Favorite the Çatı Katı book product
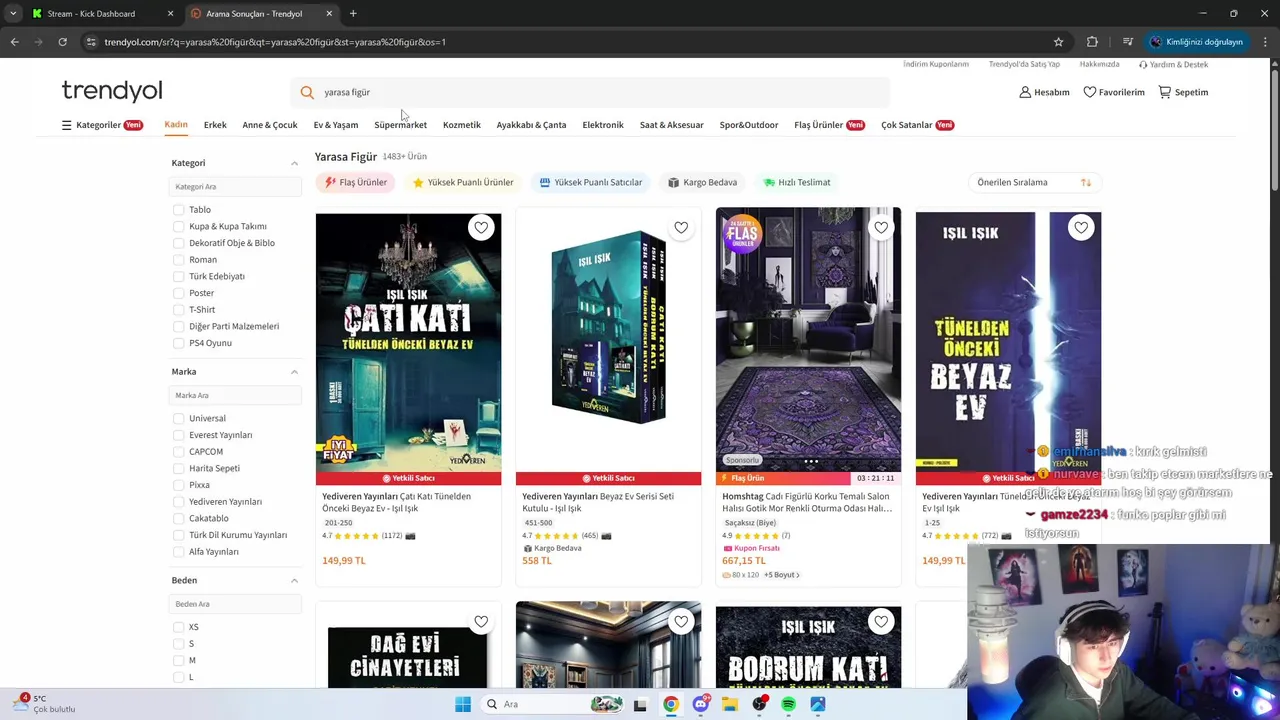 pyautogui.click(x=481, y=228)
